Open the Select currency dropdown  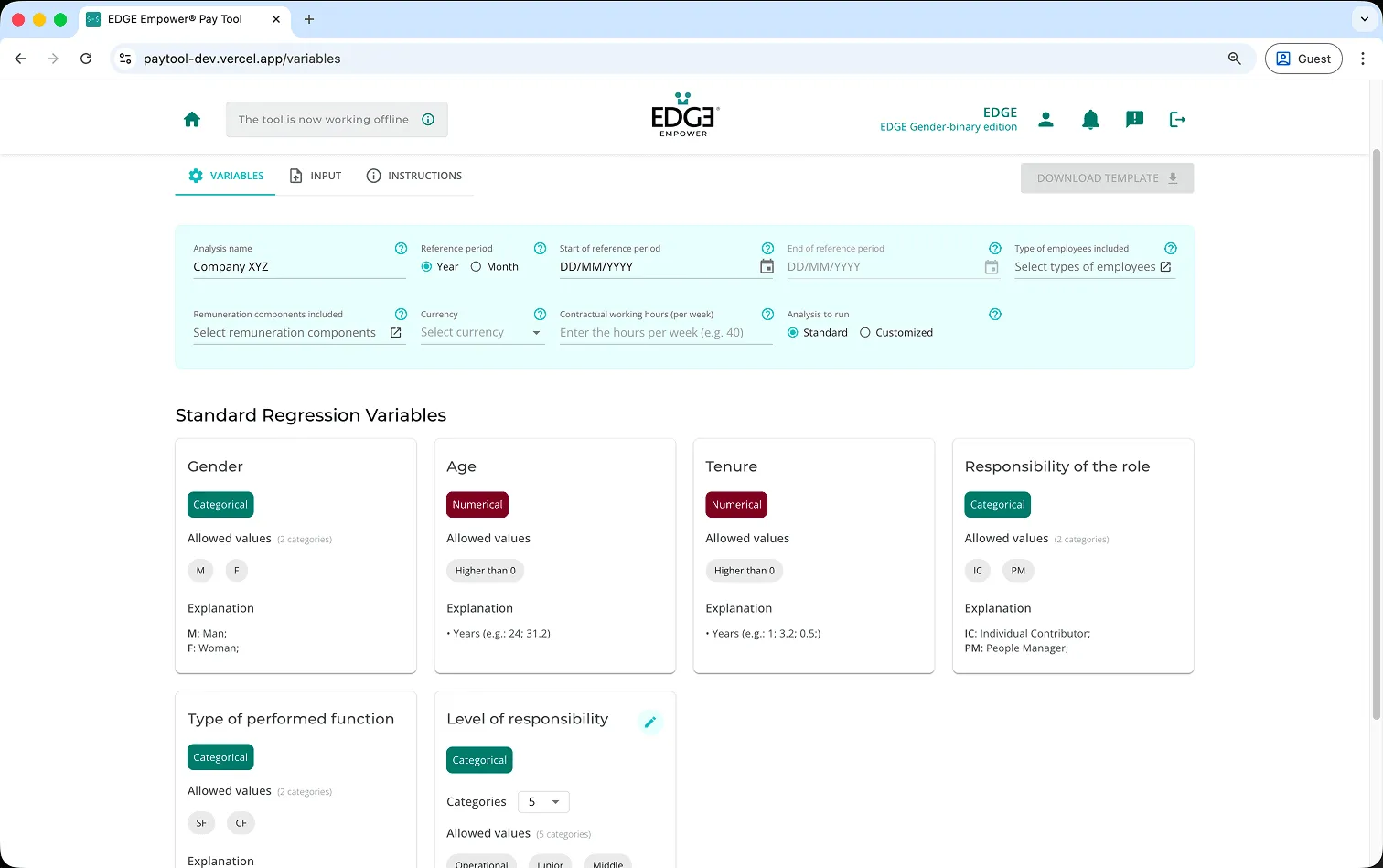[x=482, y=332]
